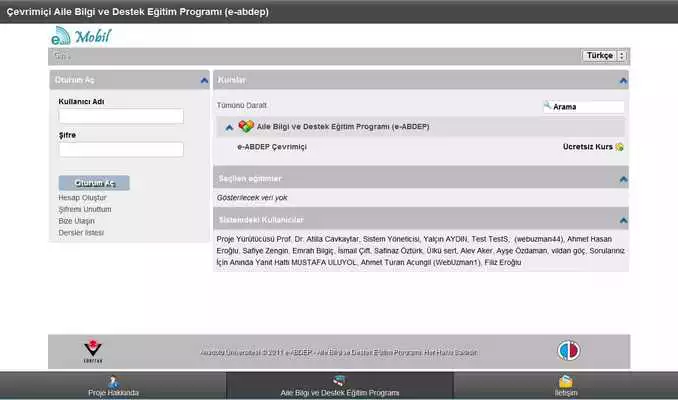This screenshot has height=400, width=678.
Task: Click the Kurslar panel title
Action: coord(232,80)
